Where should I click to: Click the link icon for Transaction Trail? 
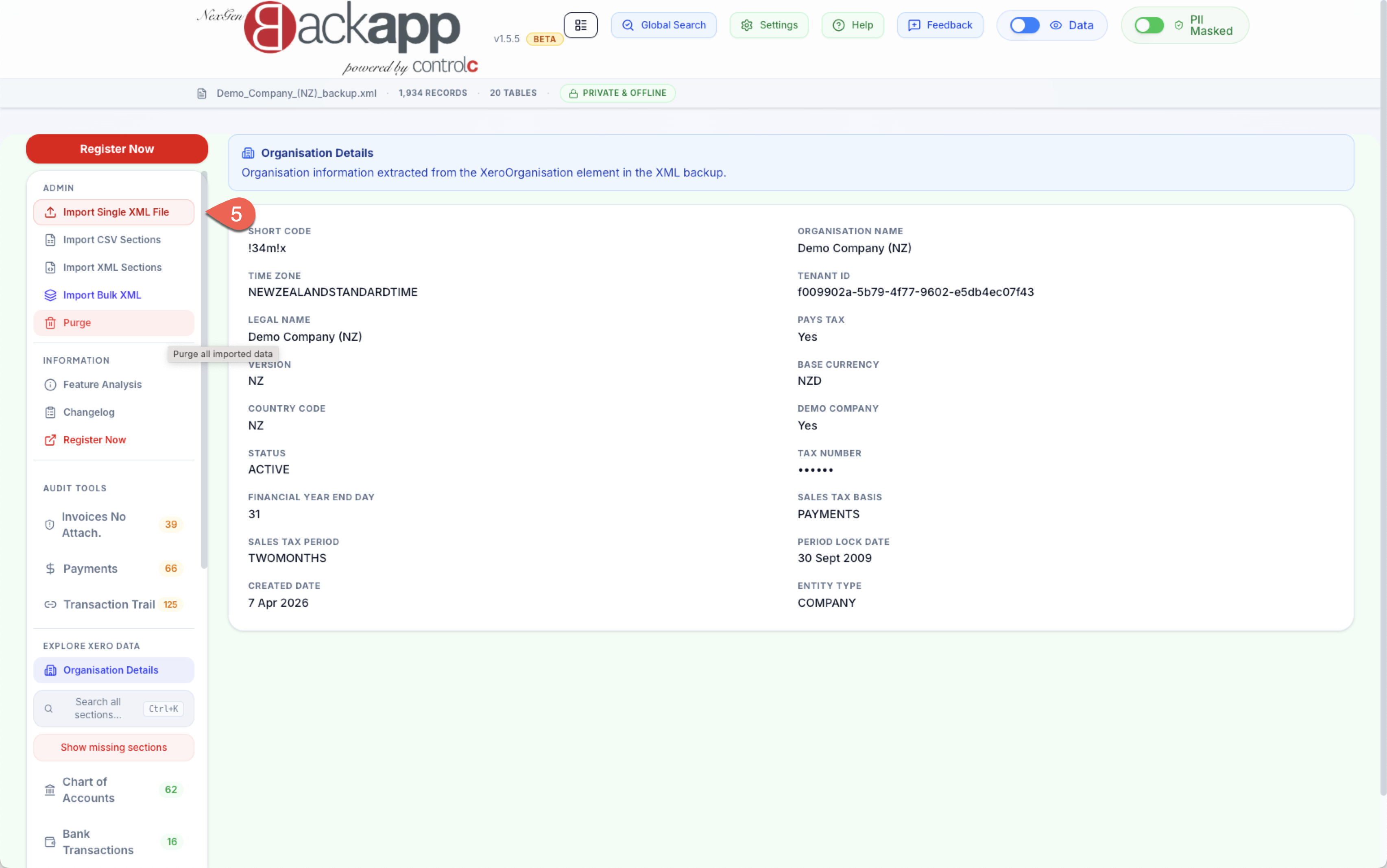click(x=50, y=604)
